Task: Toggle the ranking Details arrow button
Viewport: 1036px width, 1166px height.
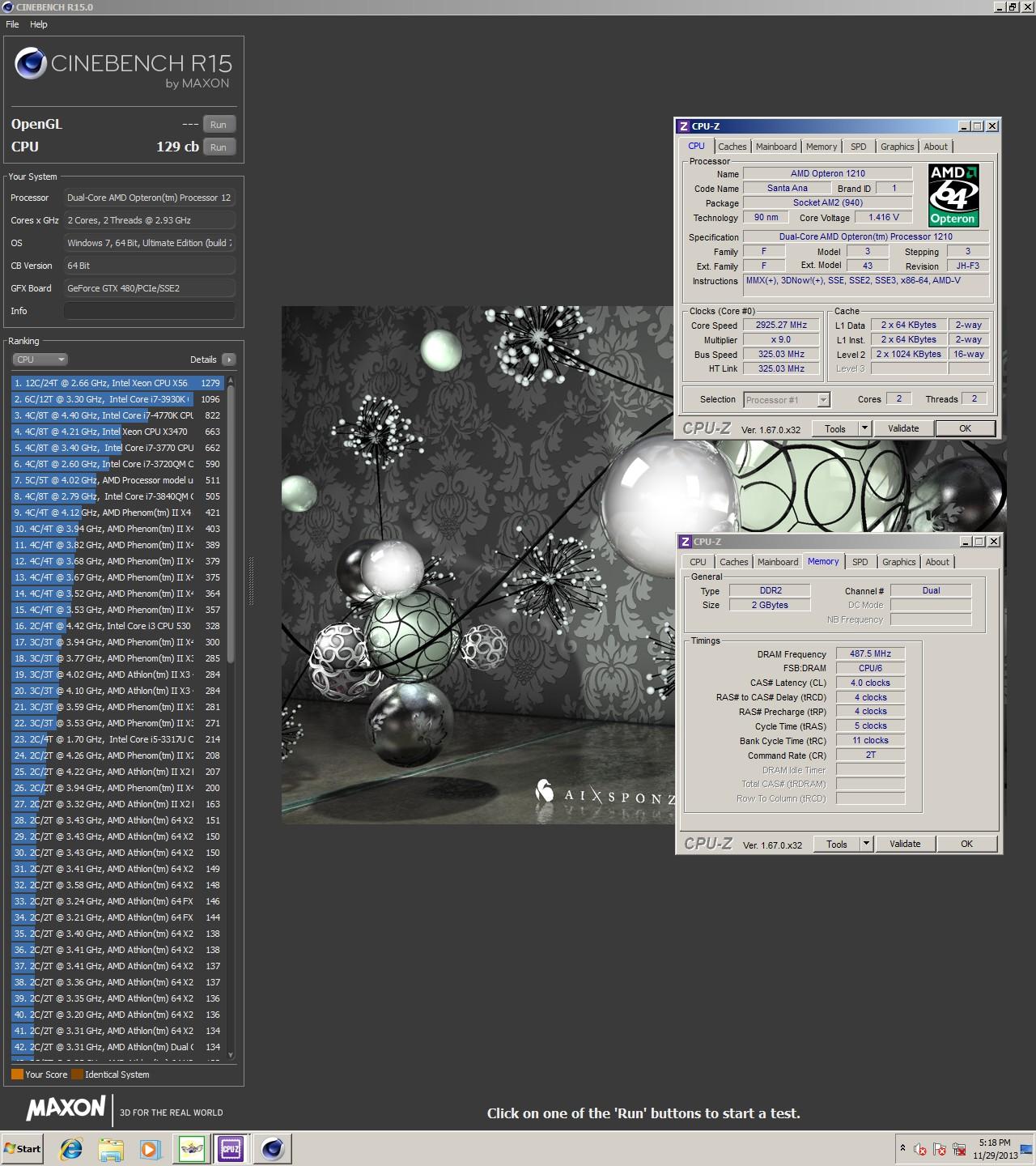Action: tap(228, 360)
